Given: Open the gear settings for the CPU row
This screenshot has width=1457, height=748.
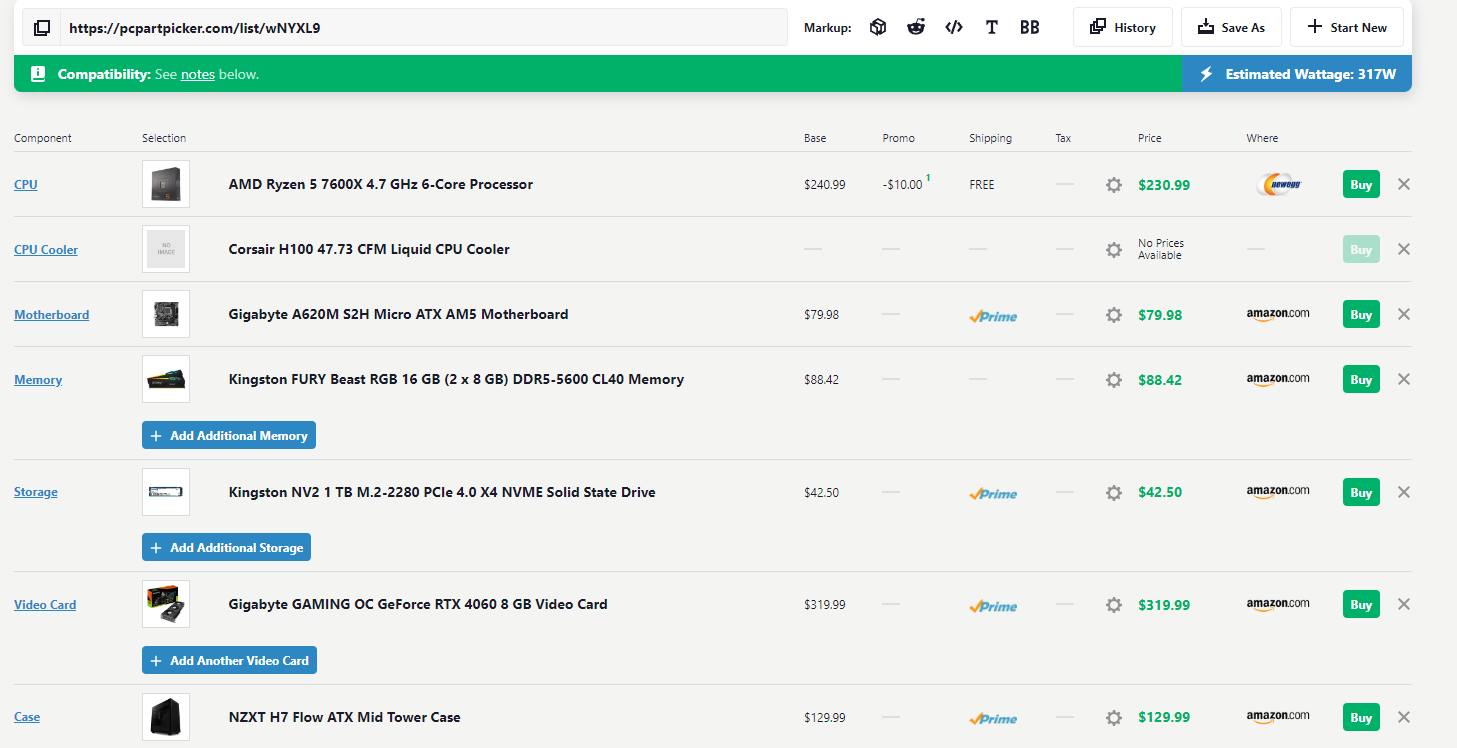Looking at the screenshot, I should tap(1114, 185).
